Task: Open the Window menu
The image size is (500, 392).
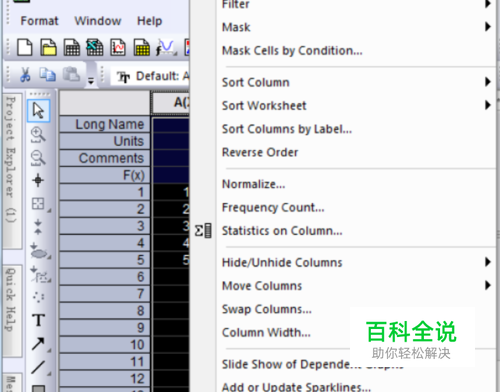Action: [x=98, y=21]
